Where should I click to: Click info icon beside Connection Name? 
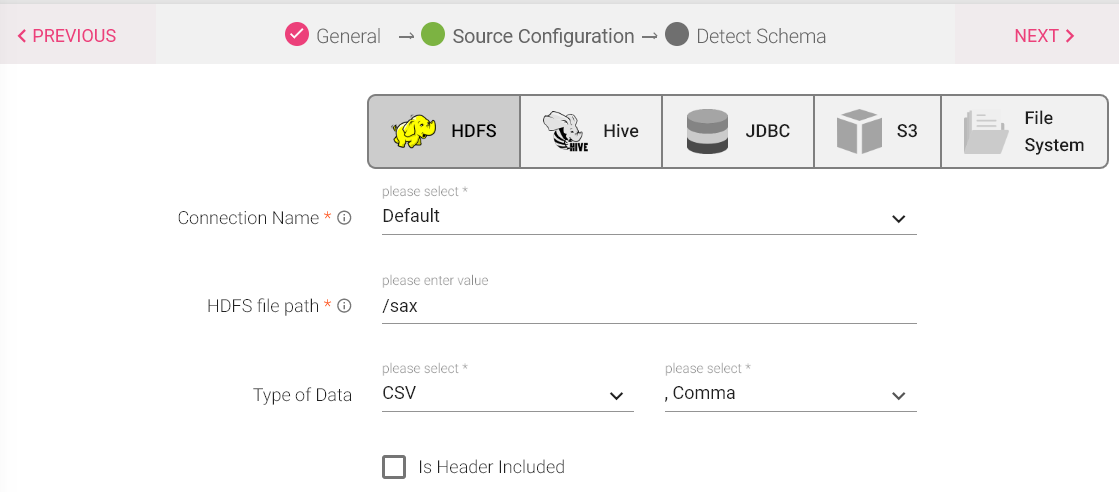click(x=344, y=218)
